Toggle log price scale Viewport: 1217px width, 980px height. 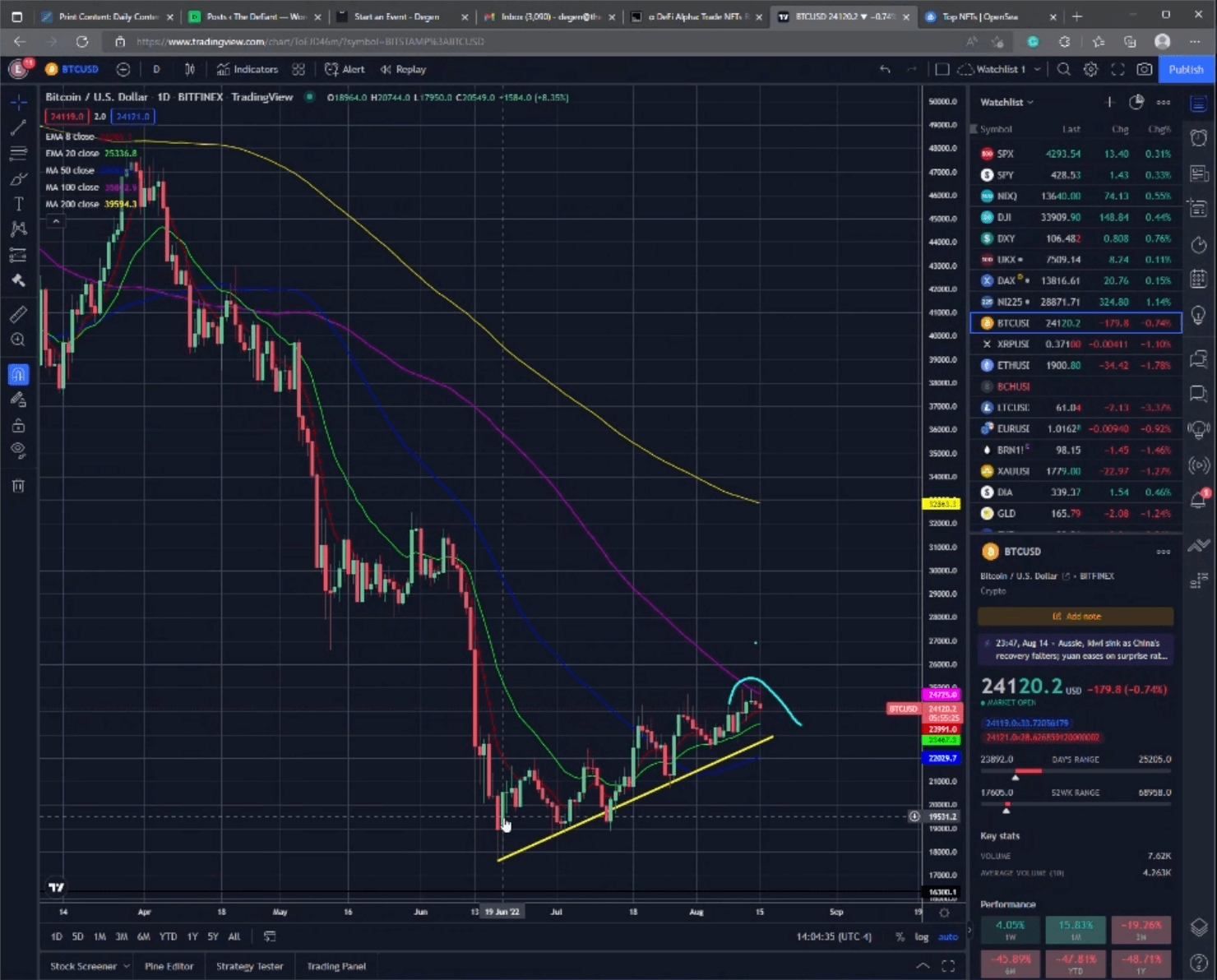(x=922, y=936)
